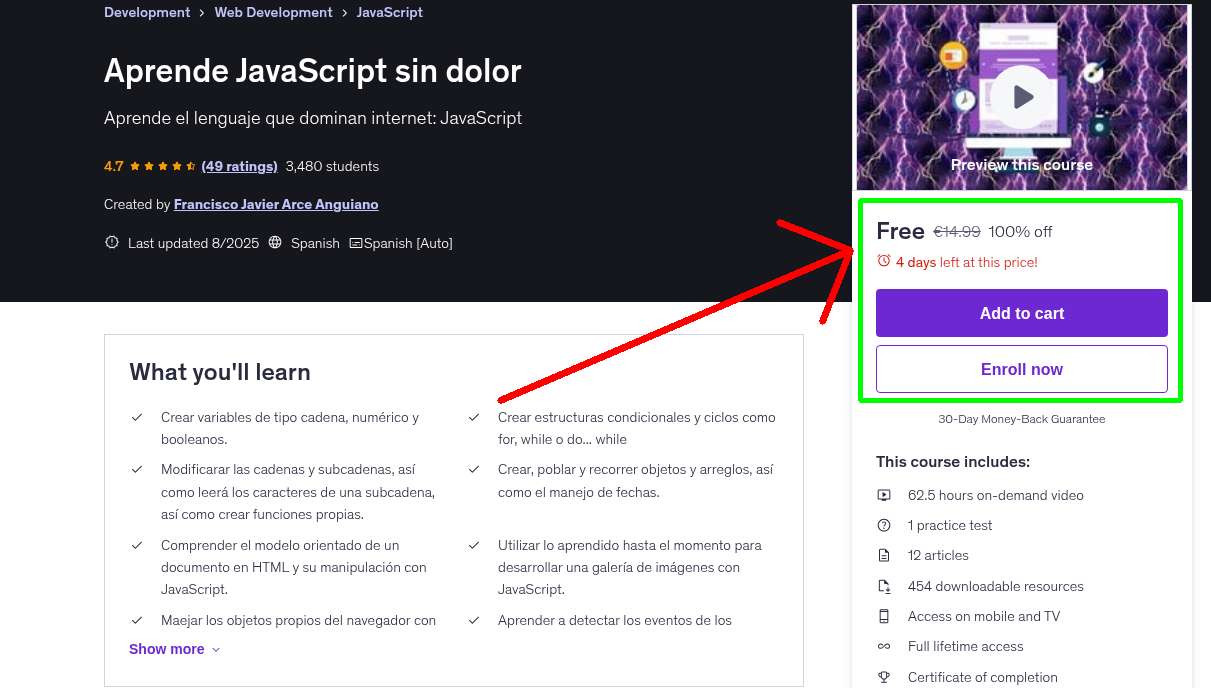Click the clock icon next to last updated date
This screenshot has height=688, width=1211.
[111, 242]
